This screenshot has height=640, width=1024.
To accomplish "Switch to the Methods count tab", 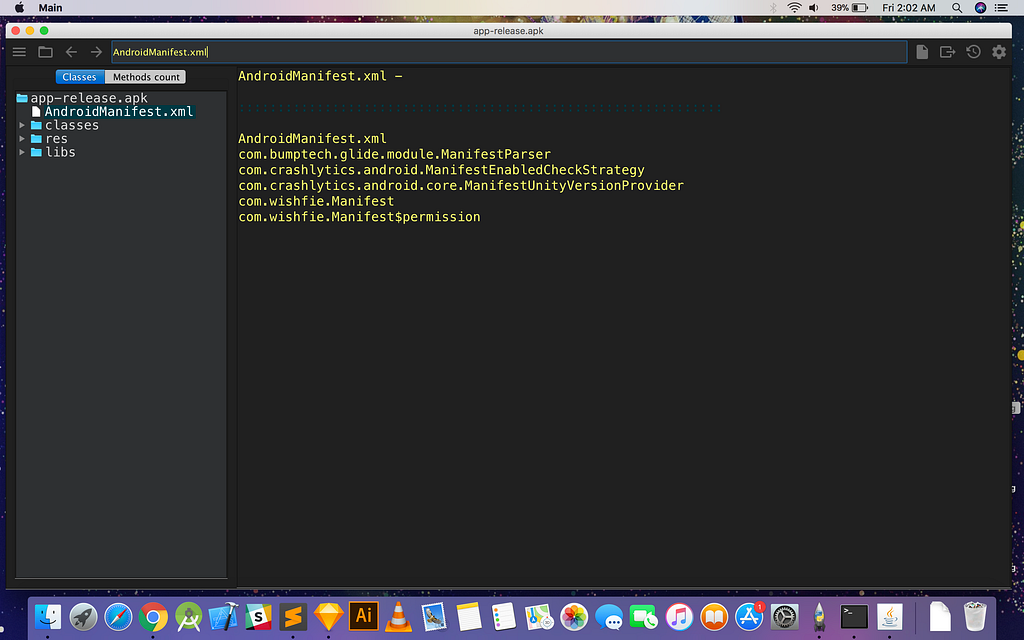I will 146,77.
